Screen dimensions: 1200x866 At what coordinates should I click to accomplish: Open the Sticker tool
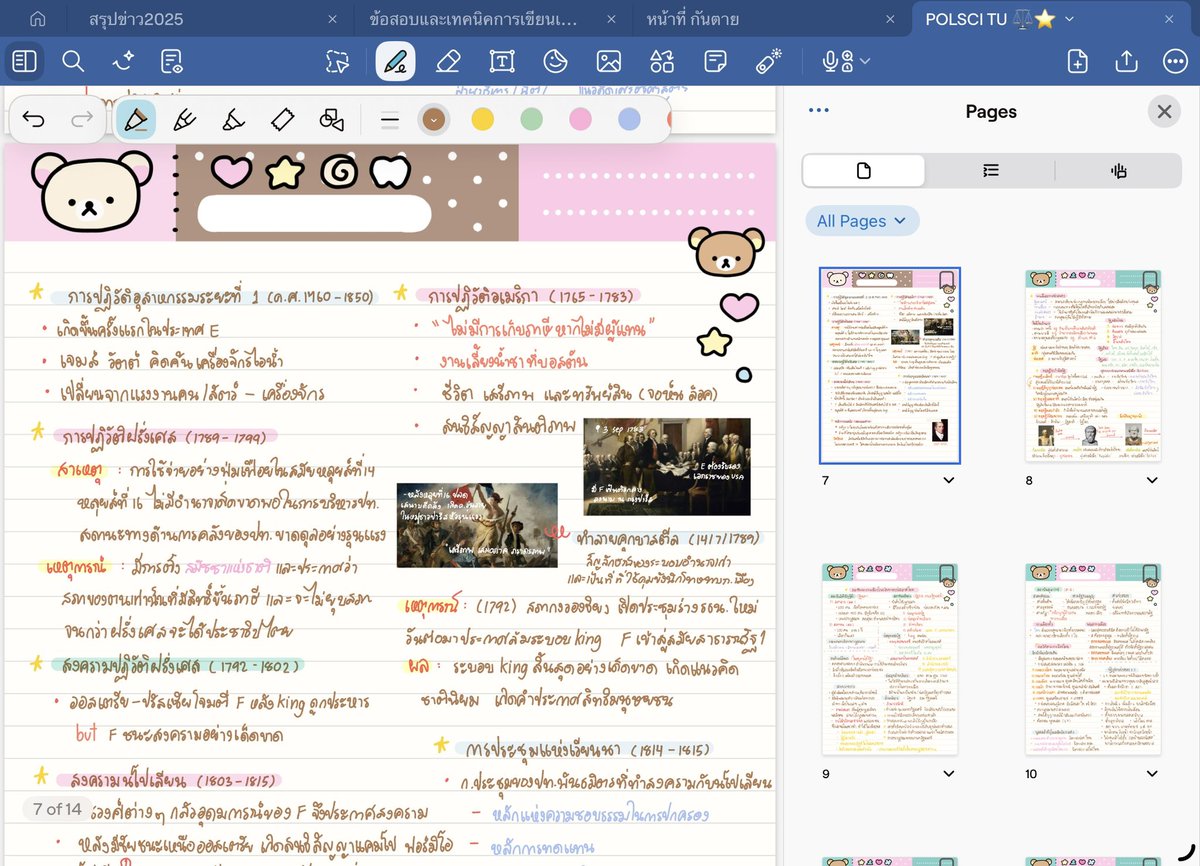pyautogui.click(x=554, y=62)
